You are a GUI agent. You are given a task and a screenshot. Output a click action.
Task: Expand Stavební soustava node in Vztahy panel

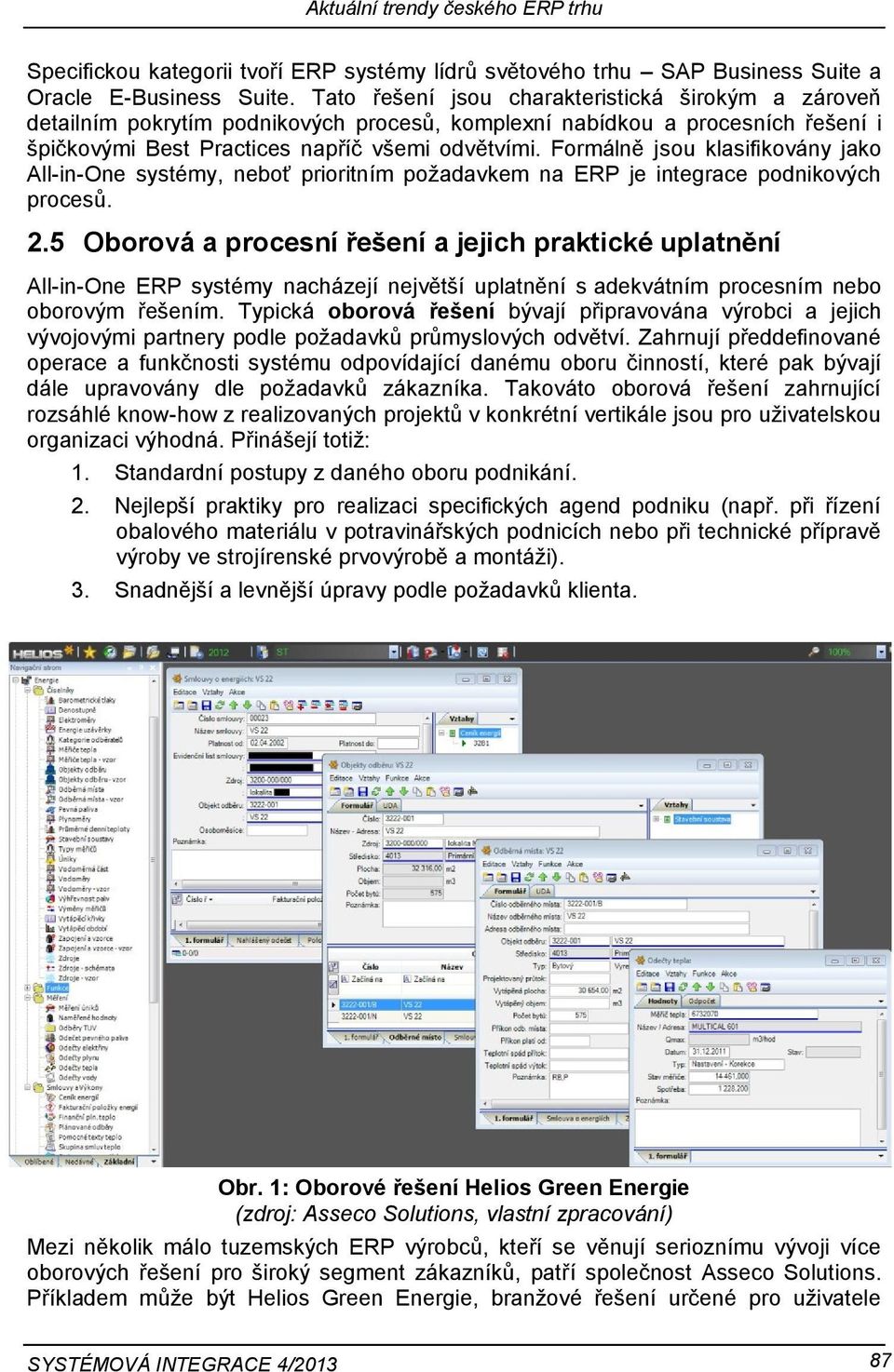pos(657,819)
